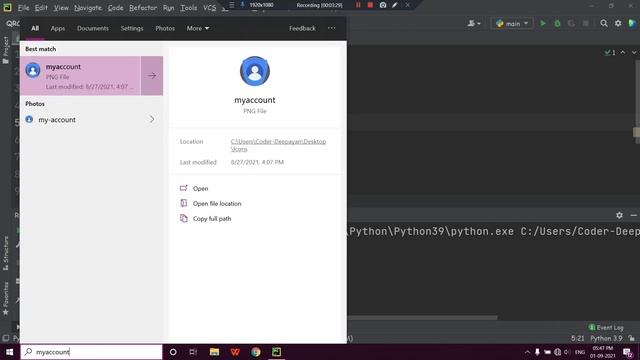Image resolution: width=640 pixels, height=360 pixels.
Task: Click the Python 3.9 interpreter status
Action: pyautogui.click(x=606, y=338)
